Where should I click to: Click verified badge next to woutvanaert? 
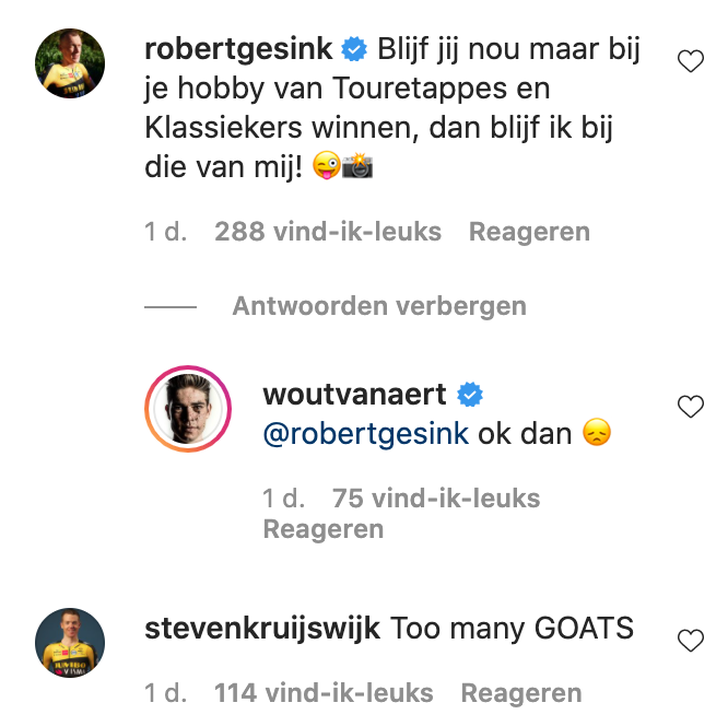pyautogui.click(x=470, y=395)
